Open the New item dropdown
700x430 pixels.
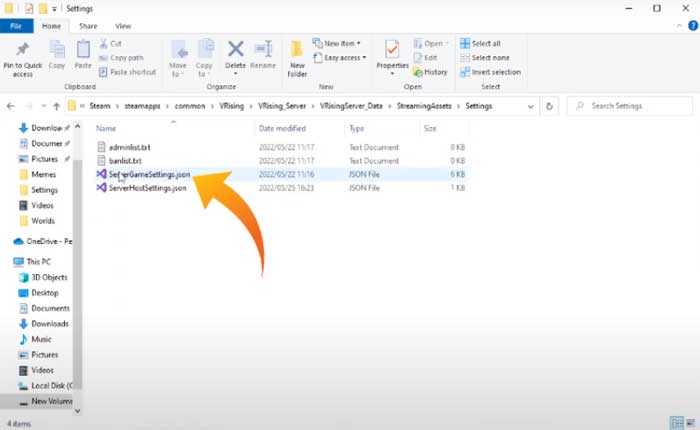coord(340,44)
